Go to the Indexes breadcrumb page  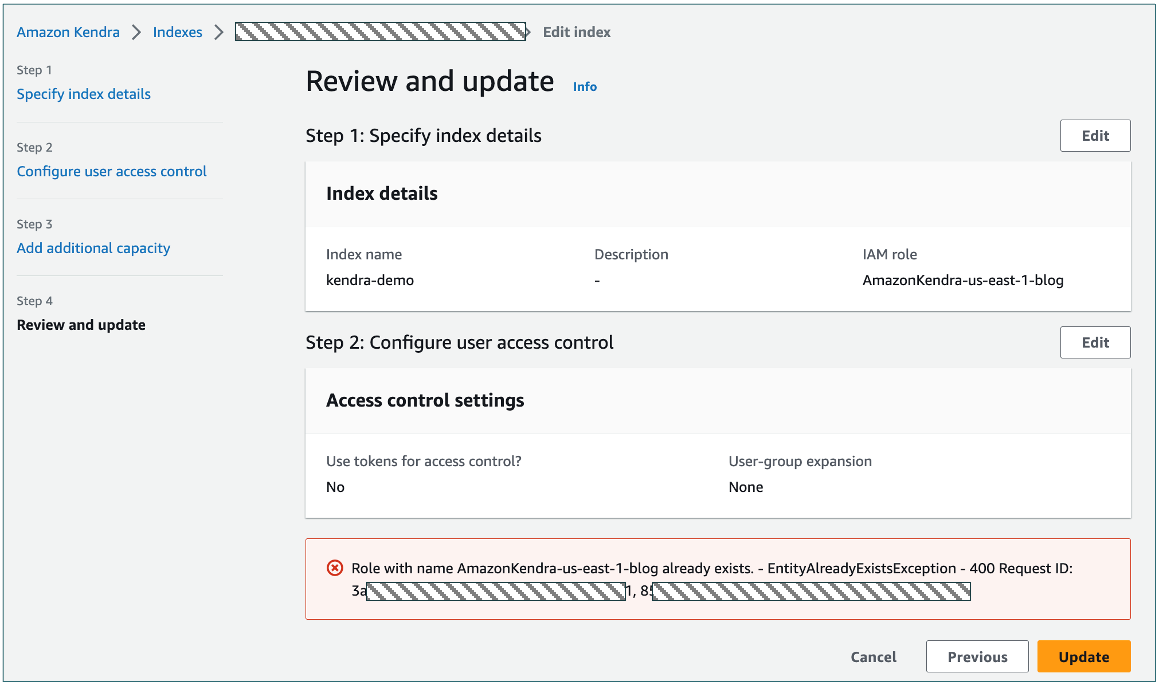pos(177,32)
